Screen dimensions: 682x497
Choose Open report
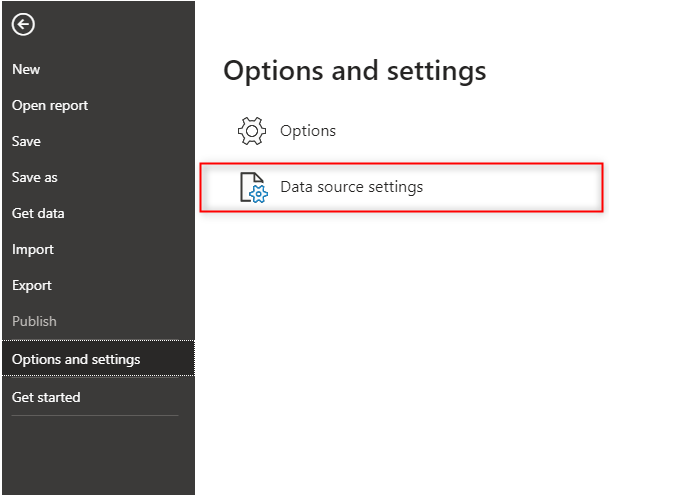[50, 105]
